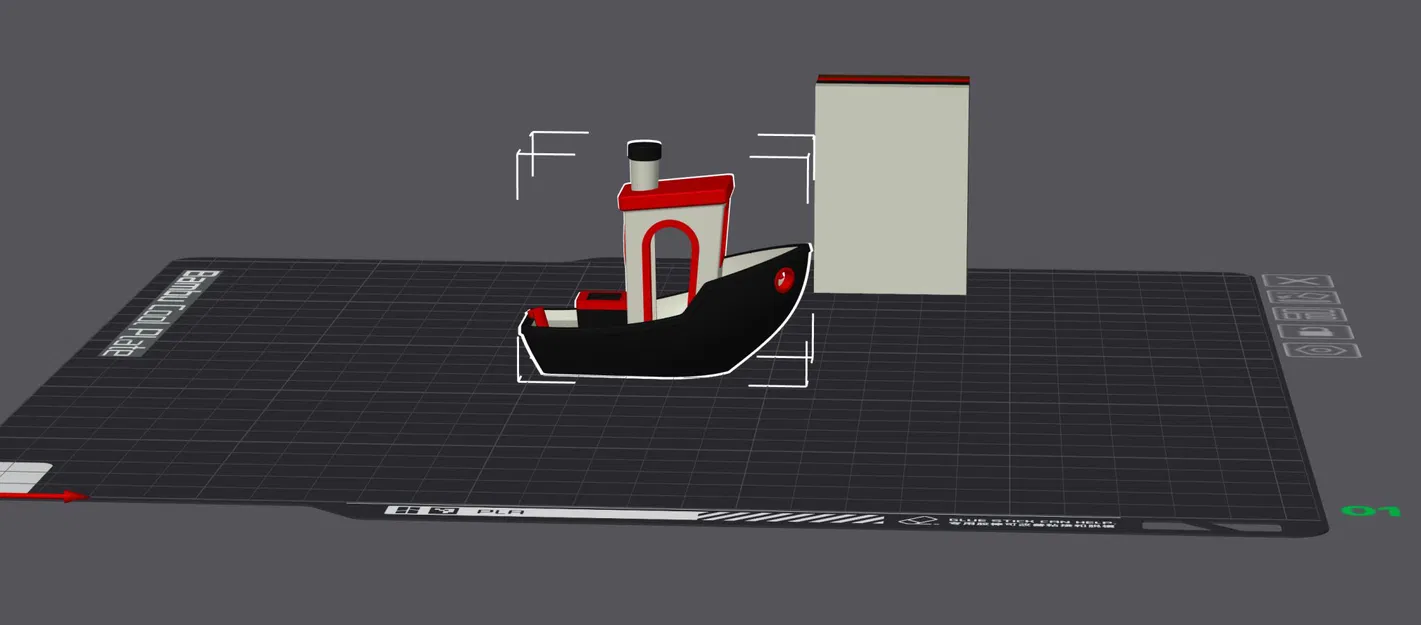The height and width of the screenshot is (625, 1421).
Task: Open the plate settings checklist icon
Action: pos(1308,314)
